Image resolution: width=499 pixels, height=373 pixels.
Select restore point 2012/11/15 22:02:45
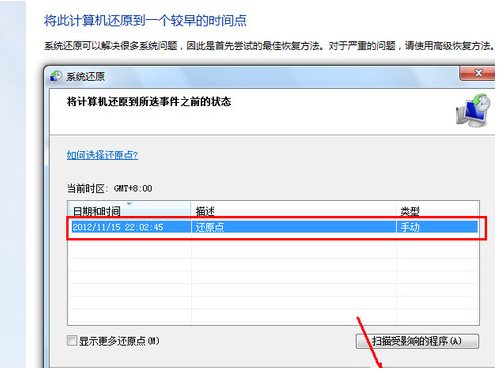point(275,227)
